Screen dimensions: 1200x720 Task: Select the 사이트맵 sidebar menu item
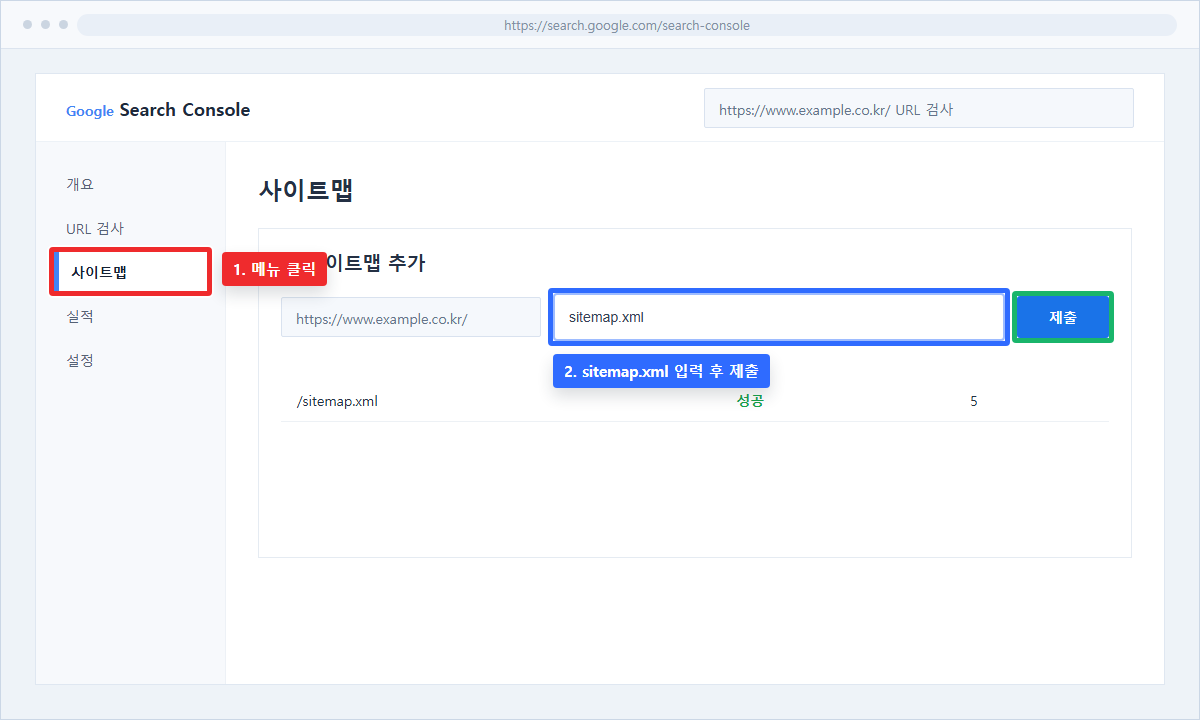(x=130, y=272)
